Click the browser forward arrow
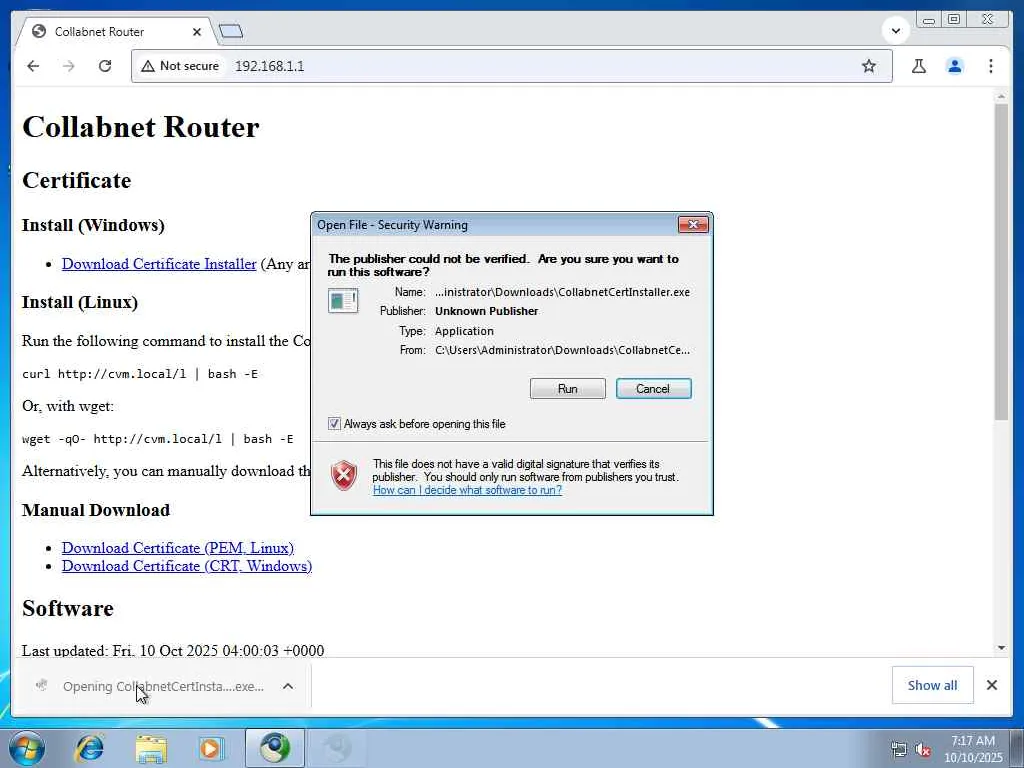1024x768 pixels. [69, 66]
